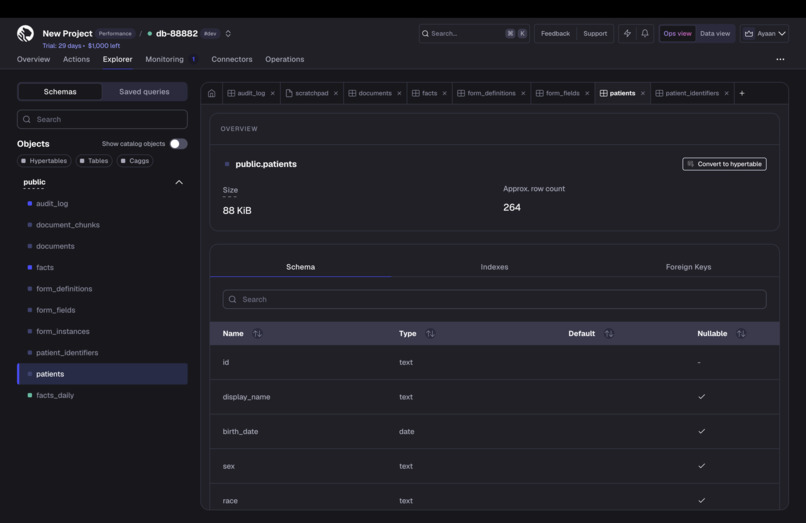The height and width of the screenshot is (523, 806).
Task: Open the Foreign Keys tab
Action: pyautogui.click(x=688, y=267)
